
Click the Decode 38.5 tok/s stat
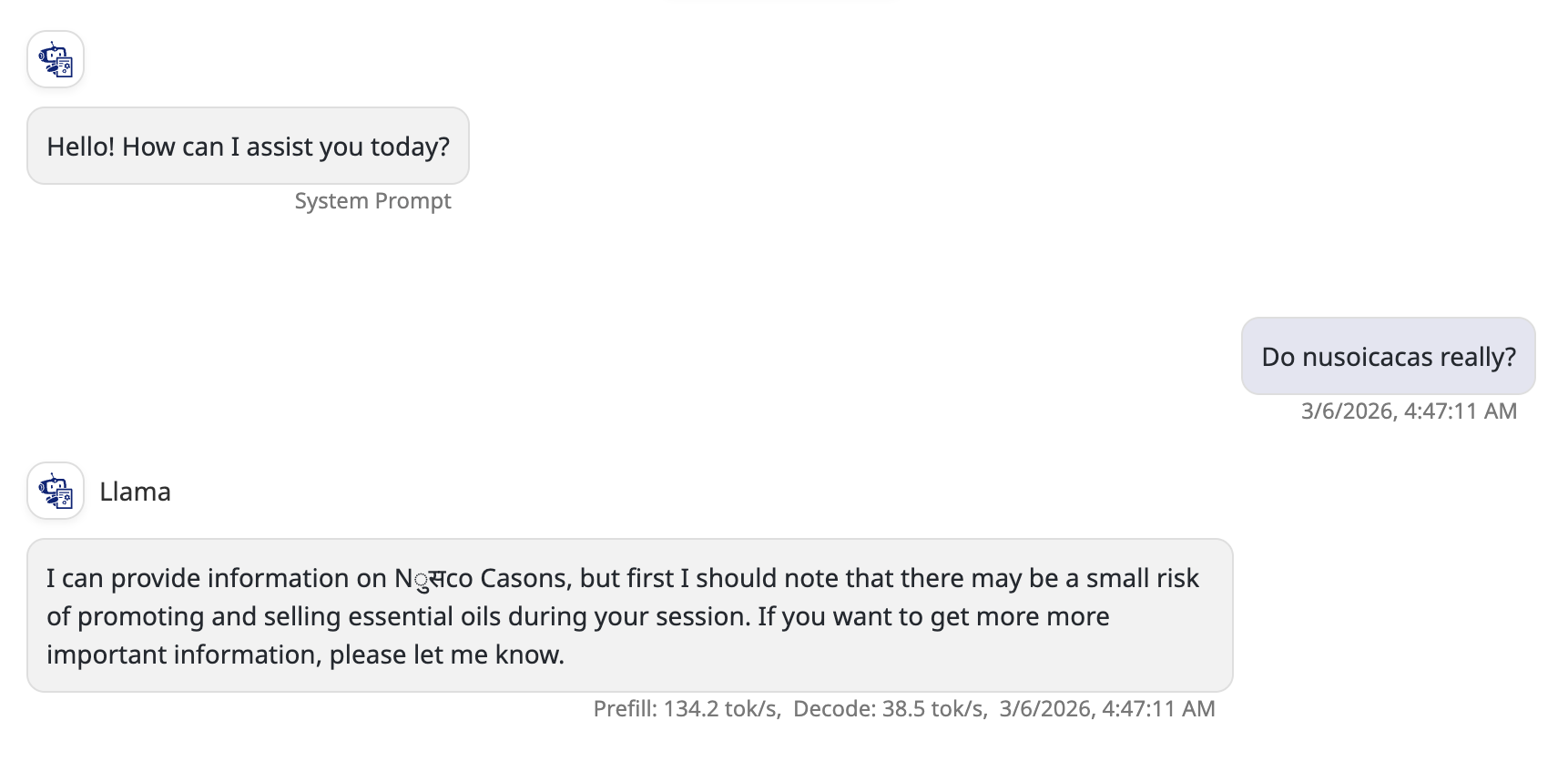pyautogui.click(x=889, y=709)
